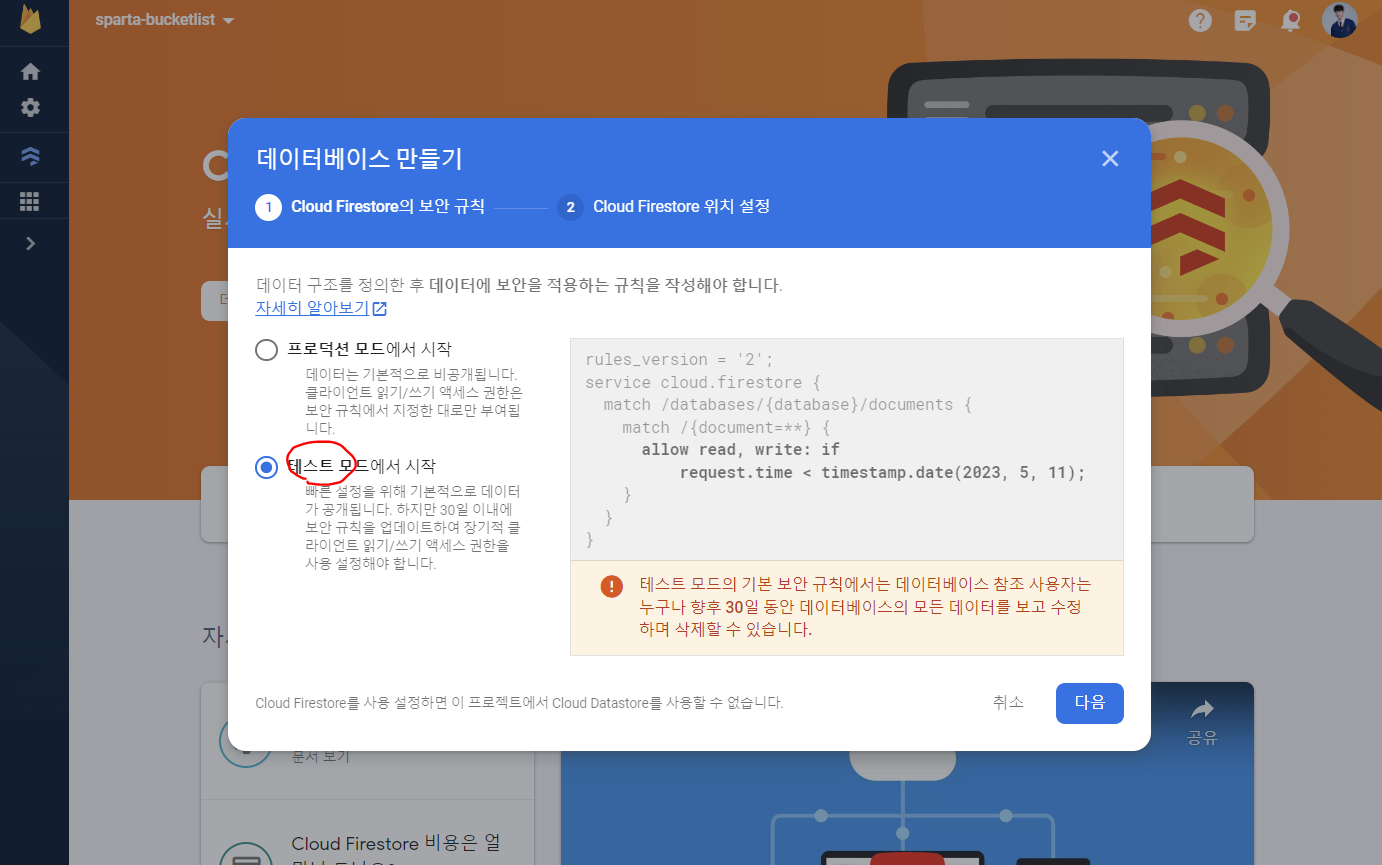Click the service cloud.firestore code line

coord(703,383)
